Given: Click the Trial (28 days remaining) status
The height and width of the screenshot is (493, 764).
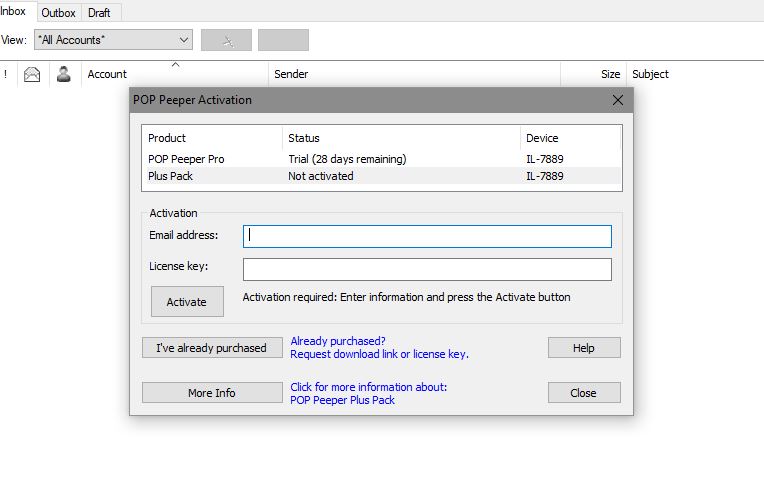Looking at the screenshot, I should (347, 159).
